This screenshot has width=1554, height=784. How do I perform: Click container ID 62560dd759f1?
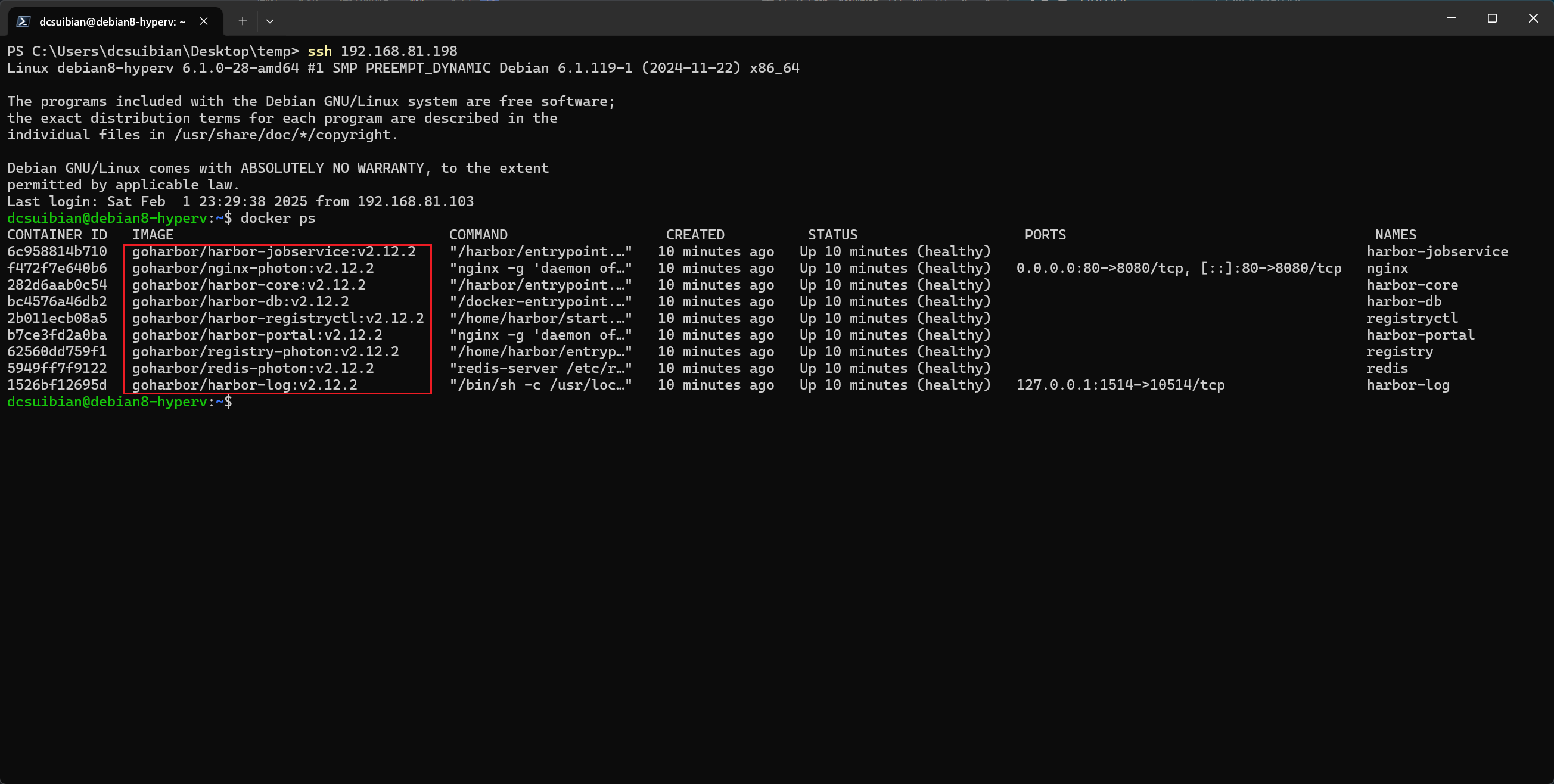pos(57,351)
